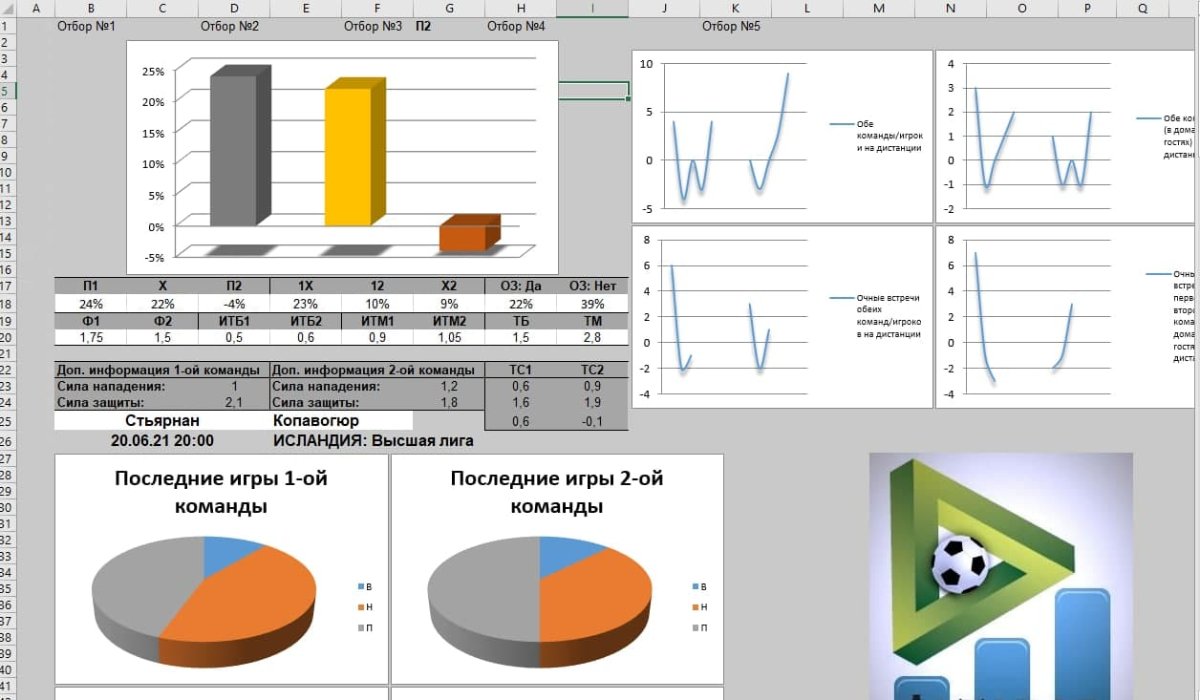The width and height of the screenshot is (1200, 700).
Task: Click the 'ОЗ: Нет' header cell
Action: pyautogui.click(x=591, y=286)
